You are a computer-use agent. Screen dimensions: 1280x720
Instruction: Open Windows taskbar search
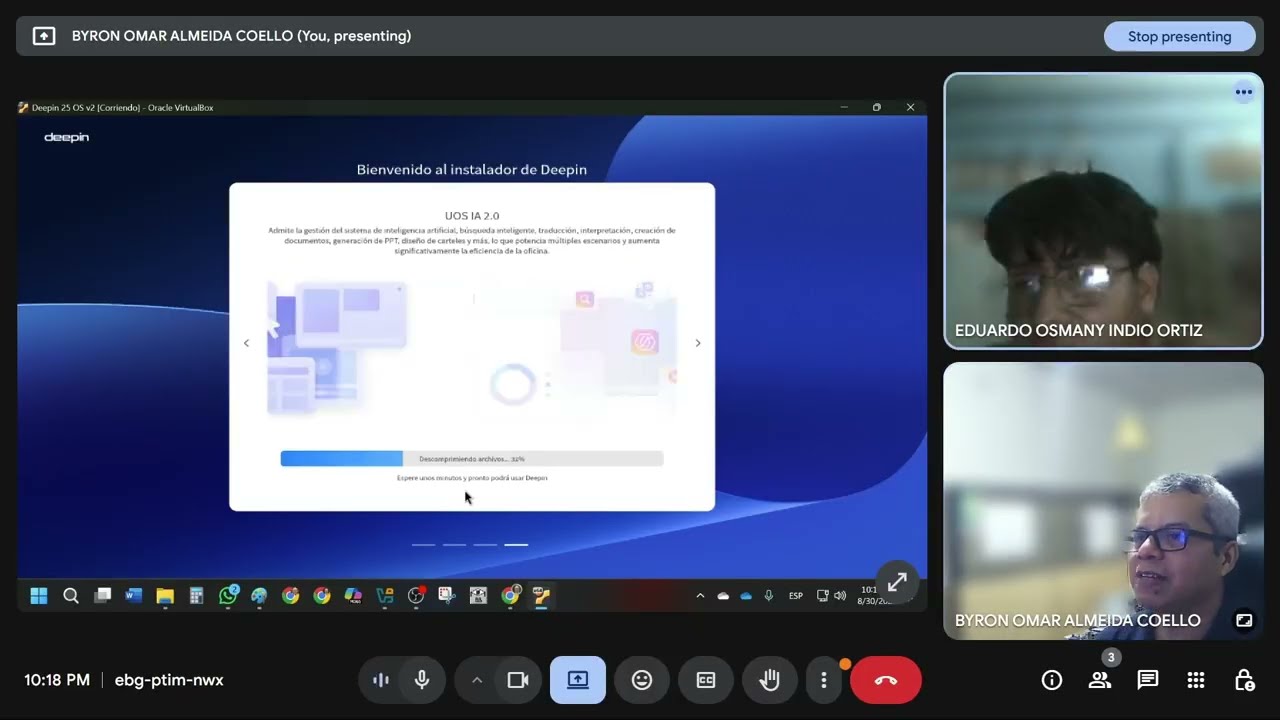71,596
